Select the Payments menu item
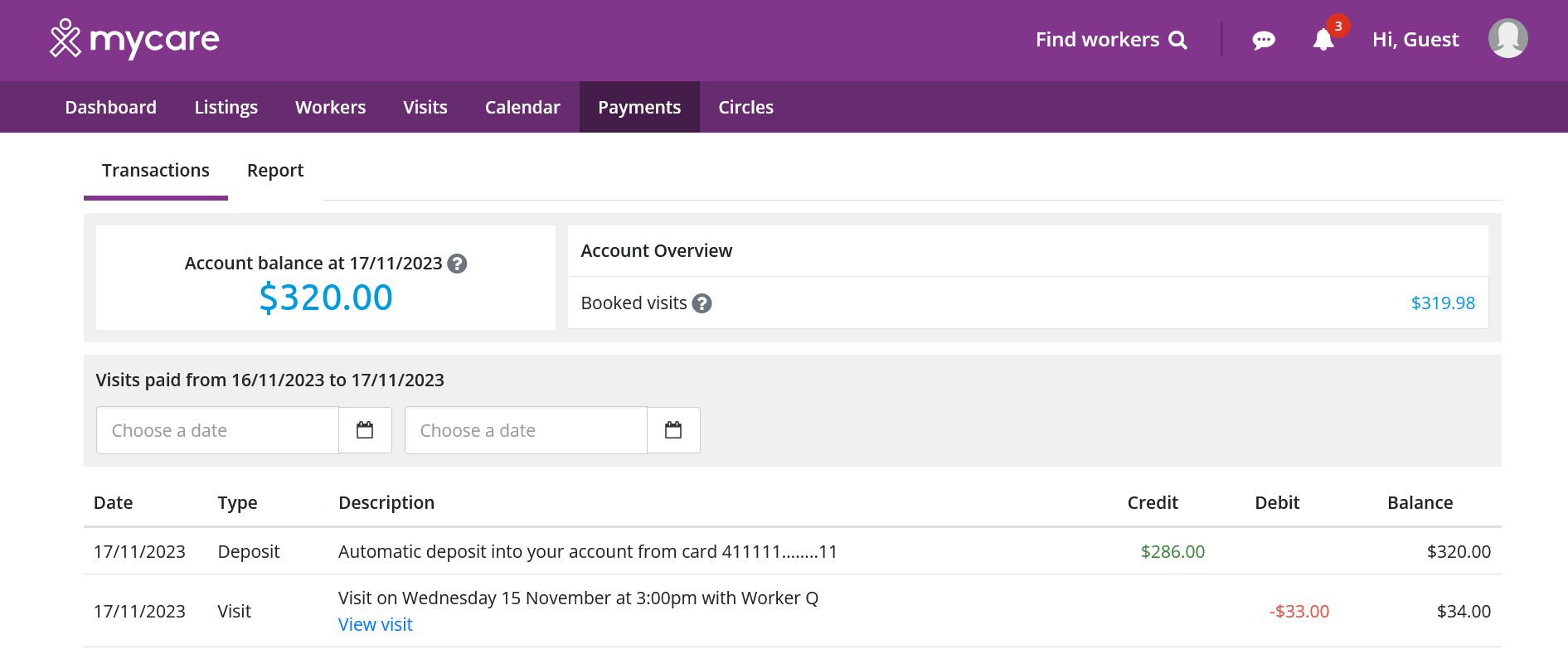The width and height of the screenshot is (1568, 649). (639, 107)
